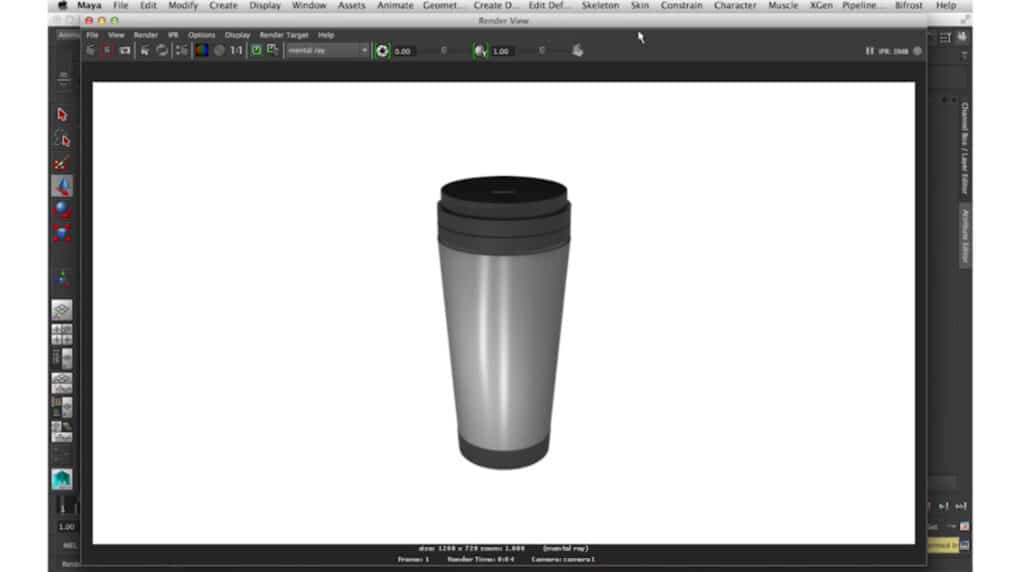Open the Skeleton menu in the menu bar

[x=600, y=6]
